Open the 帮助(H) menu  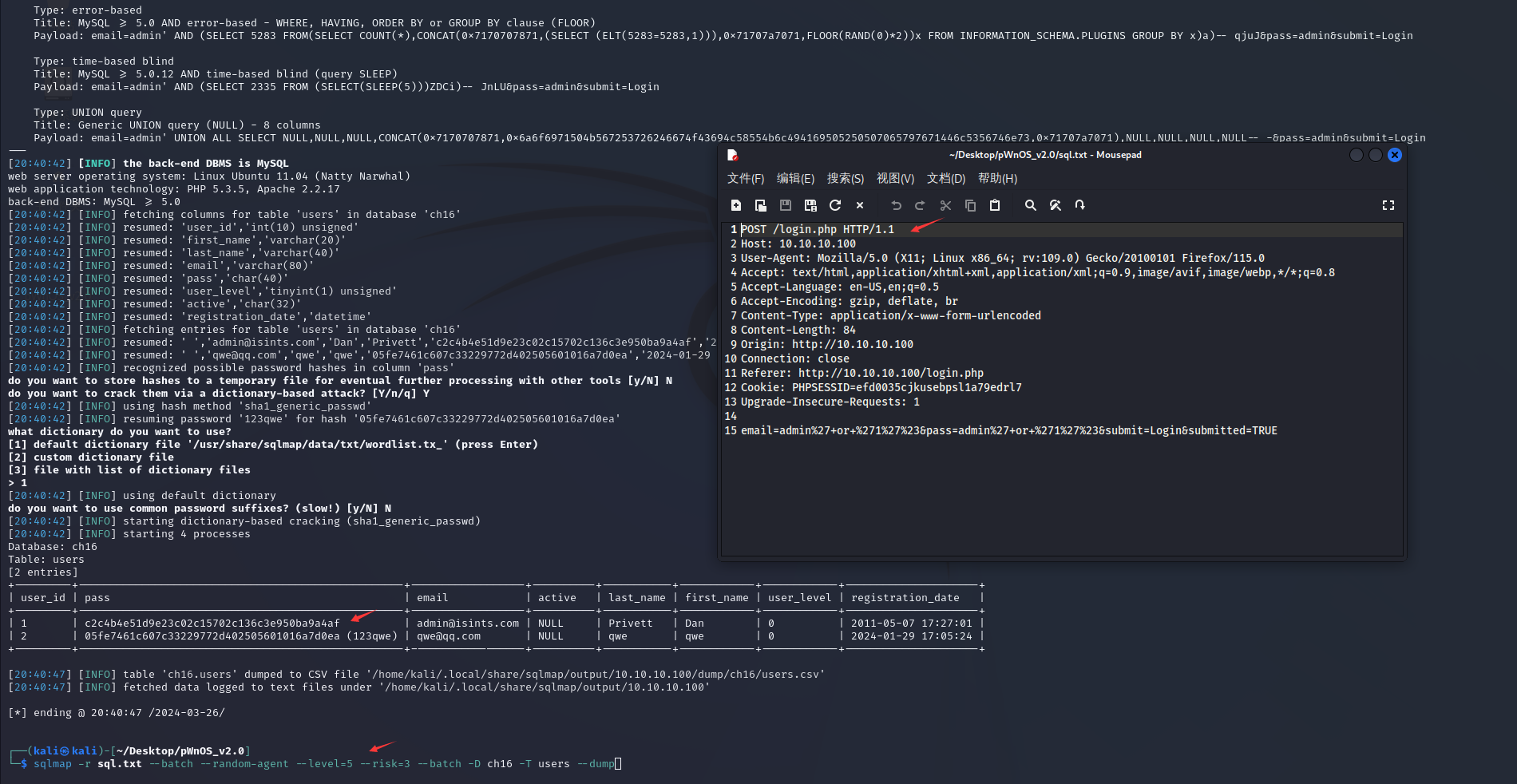click(x=997, y=179)
